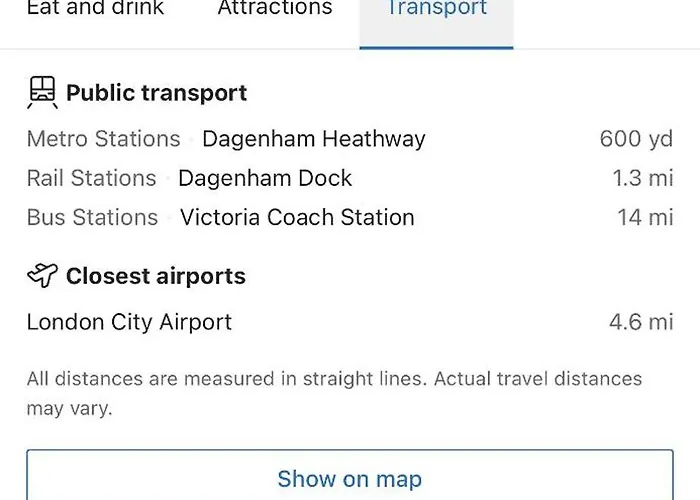The height and width of the screenshot is (500, 700).
Task: Click the 1.3 mi distance value
Action: (x=643, y=178)
